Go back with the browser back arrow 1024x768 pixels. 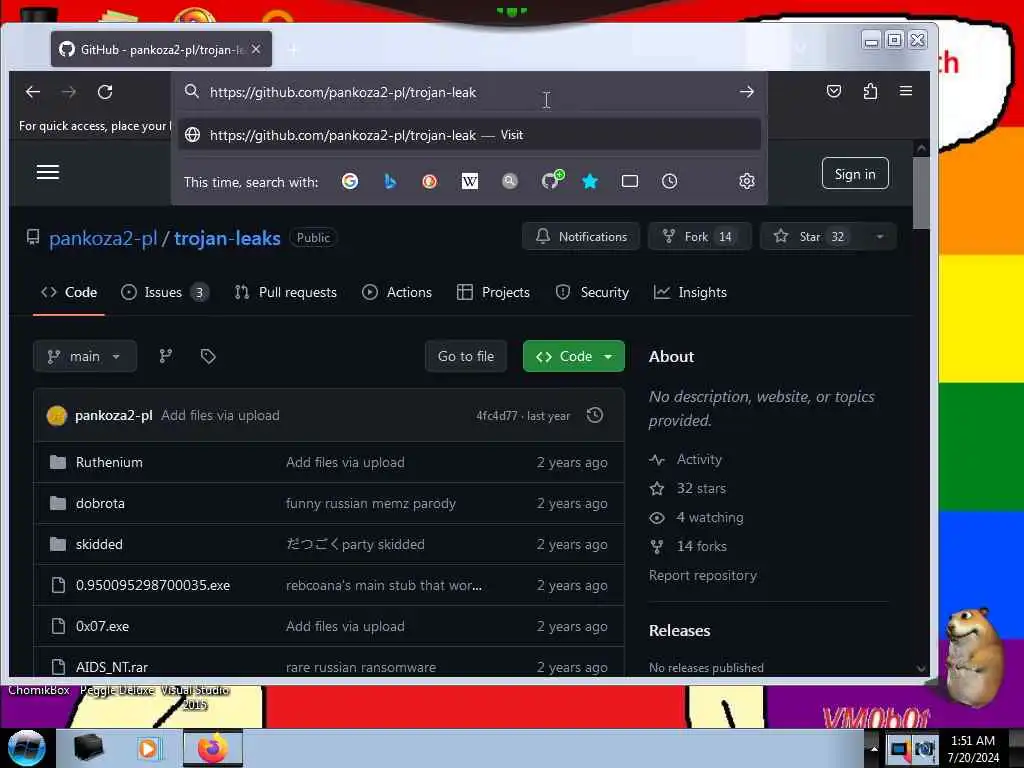click(x=33, y=92)
